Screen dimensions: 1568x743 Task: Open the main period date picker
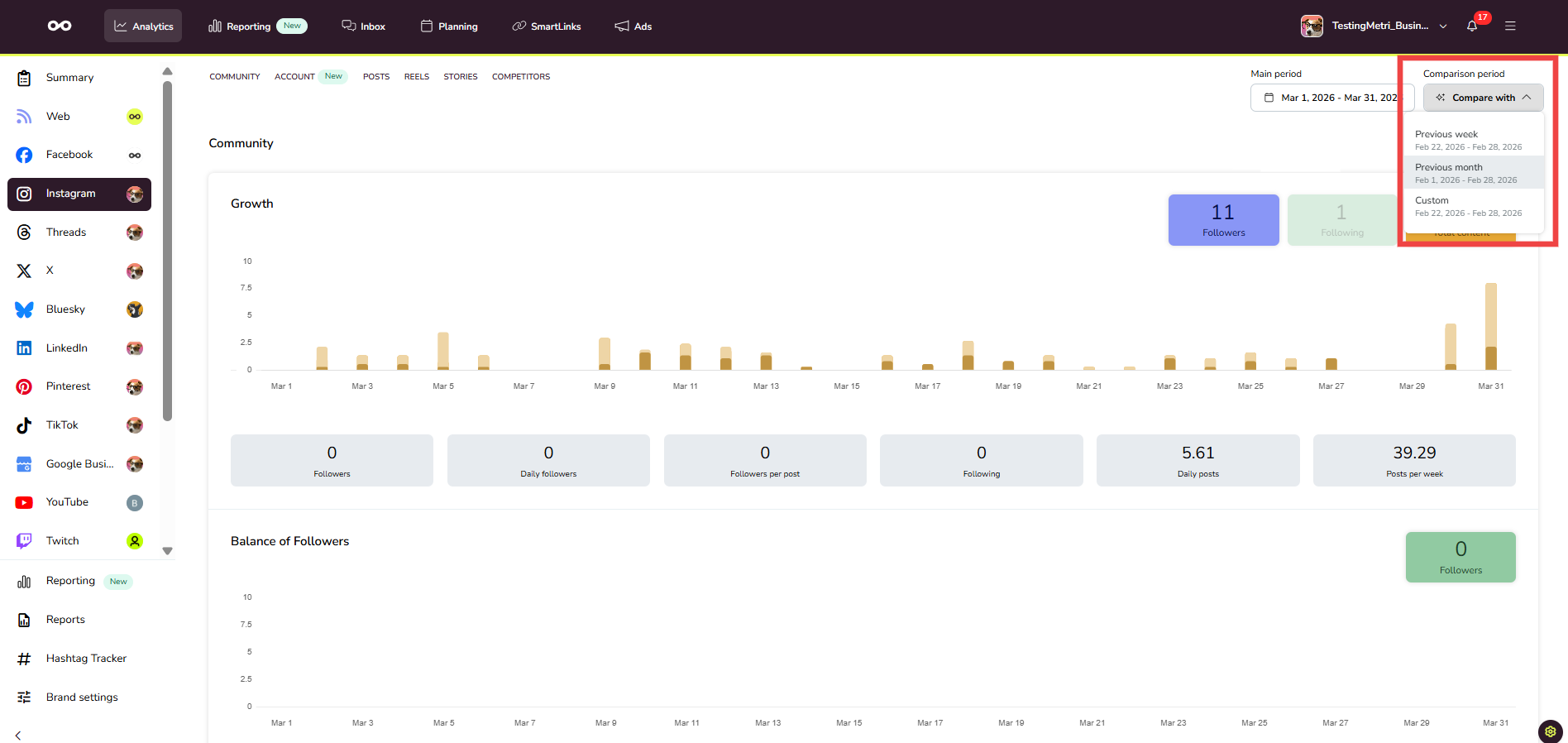click(x=1332, y=98)
